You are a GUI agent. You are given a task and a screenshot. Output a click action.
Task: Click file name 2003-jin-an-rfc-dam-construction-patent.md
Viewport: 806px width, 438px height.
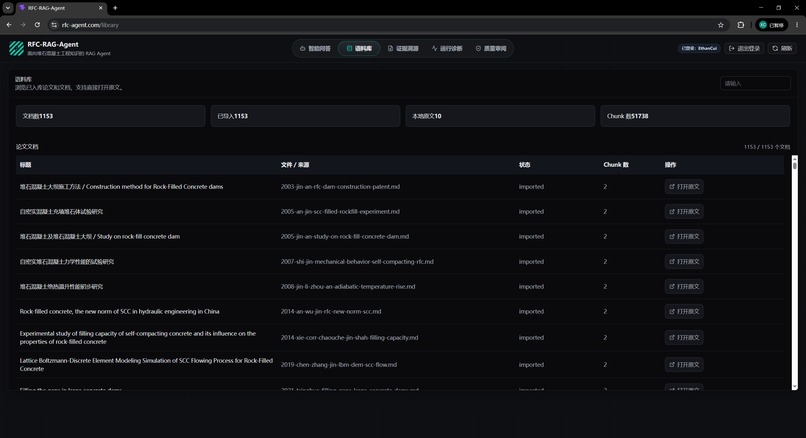click(340, 187)
